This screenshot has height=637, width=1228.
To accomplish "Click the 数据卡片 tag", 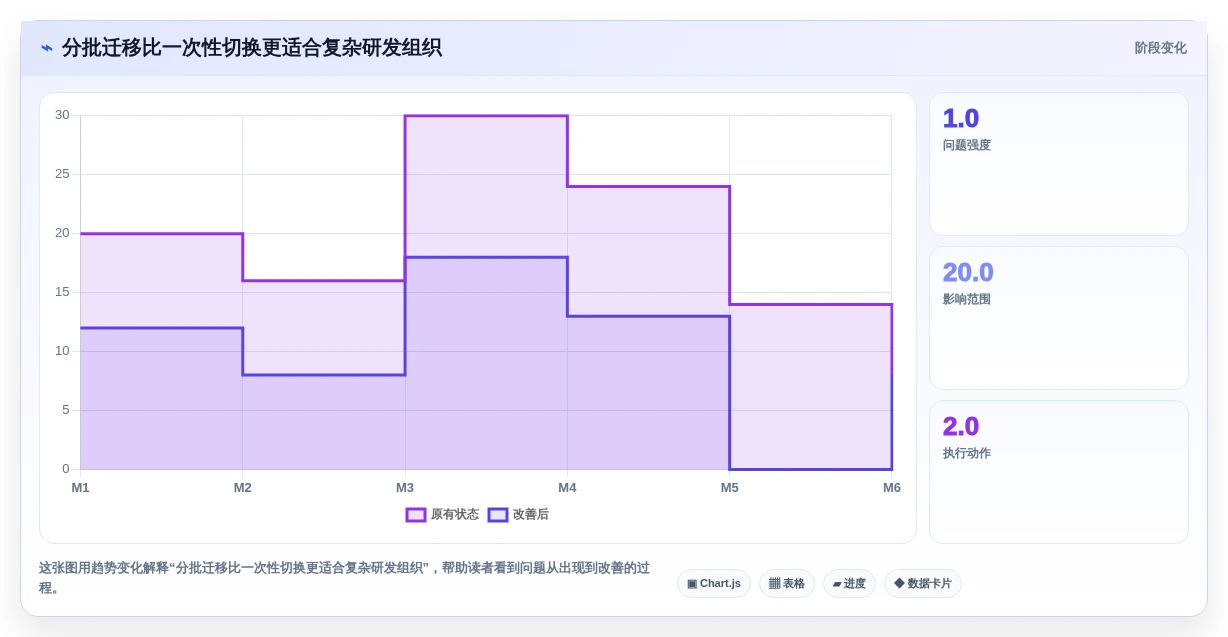I will (923, 584).
